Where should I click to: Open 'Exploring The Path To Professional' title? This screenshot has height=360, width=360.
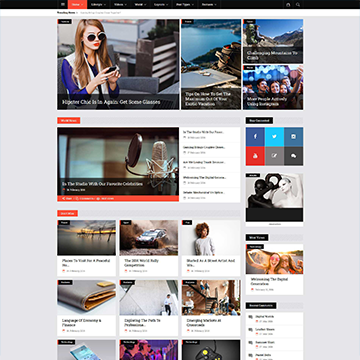click(142, 322)
